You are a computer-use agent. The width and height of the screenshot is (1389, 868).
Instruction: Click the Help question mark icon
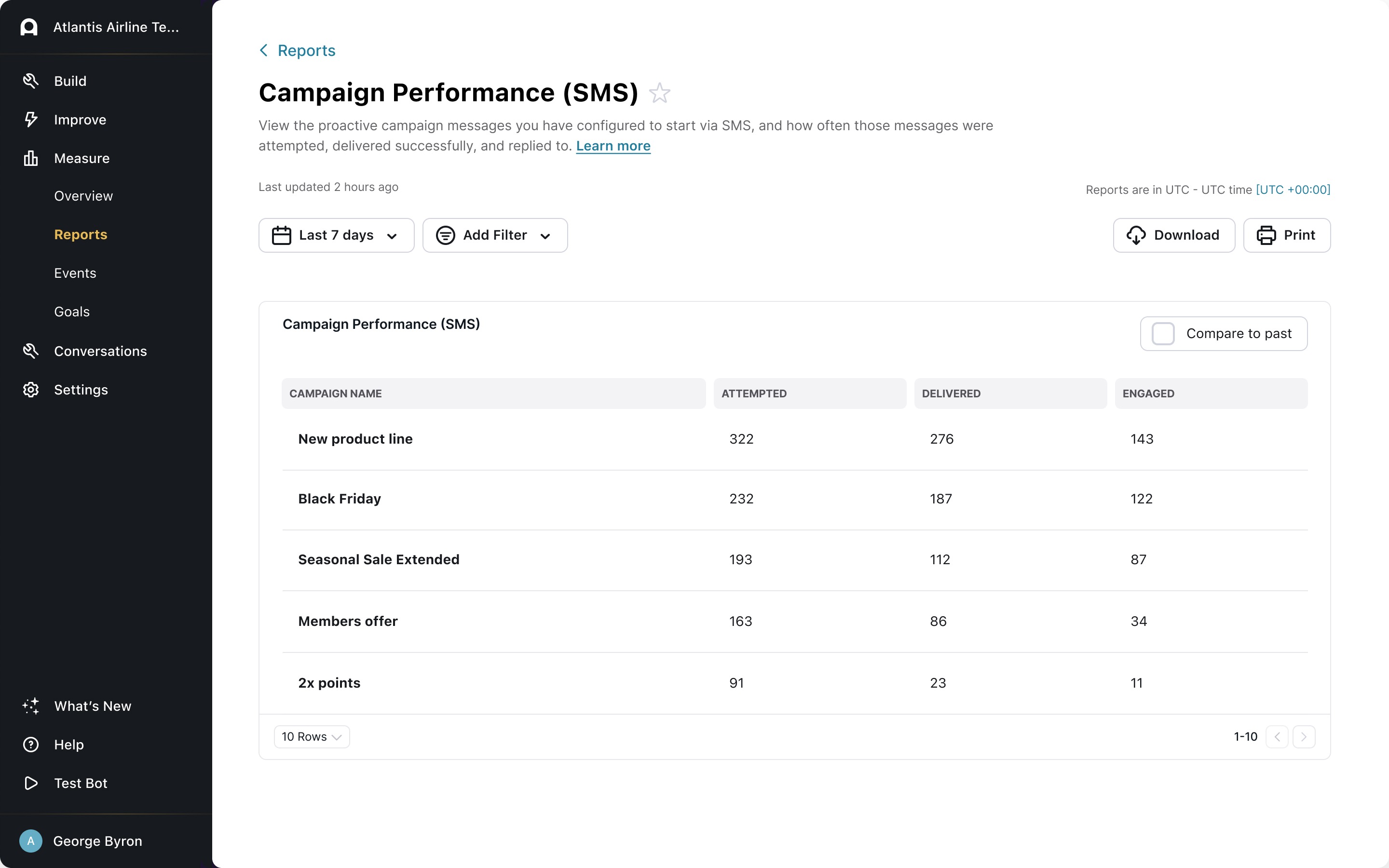[30, 745]
